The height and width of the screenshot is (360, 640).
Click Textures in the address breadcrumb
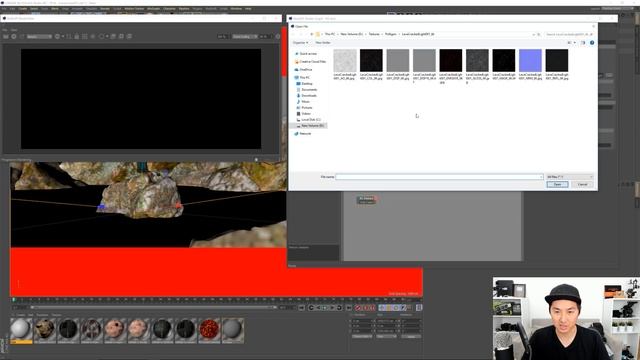[374, 34]
